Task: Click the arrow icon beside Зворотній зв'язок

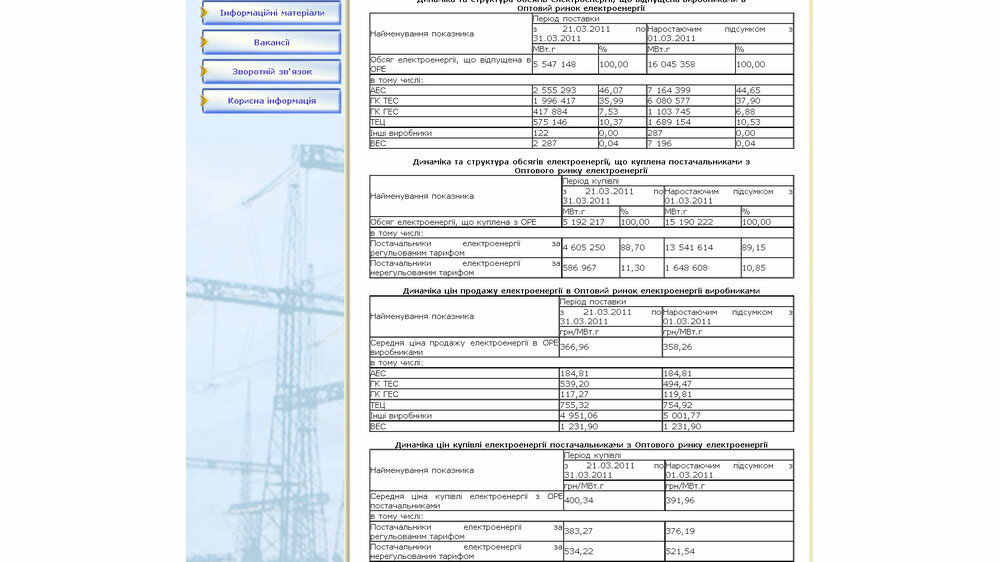Action: [x=205, y=71]
